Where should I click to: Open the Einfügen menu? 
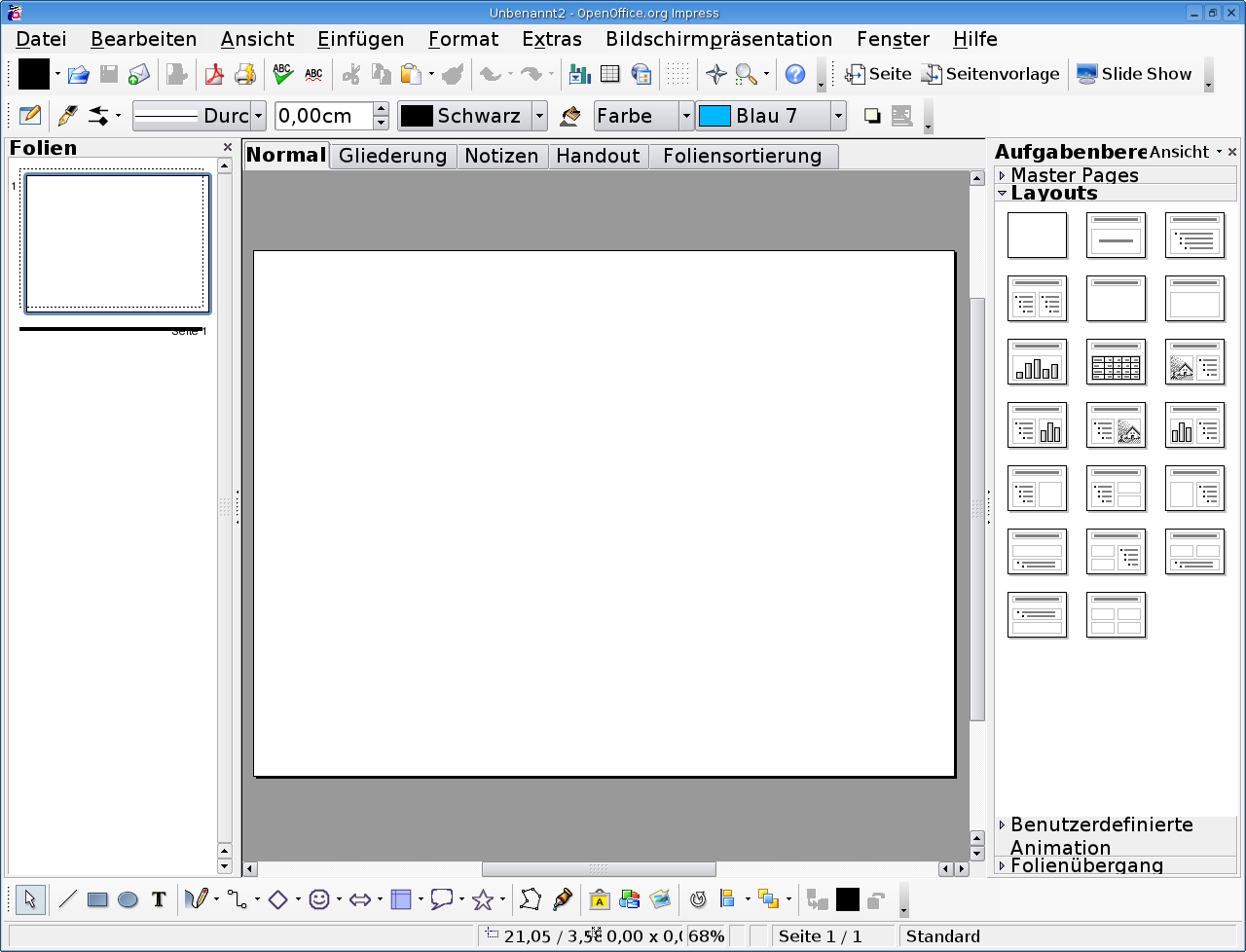[361, 39]
